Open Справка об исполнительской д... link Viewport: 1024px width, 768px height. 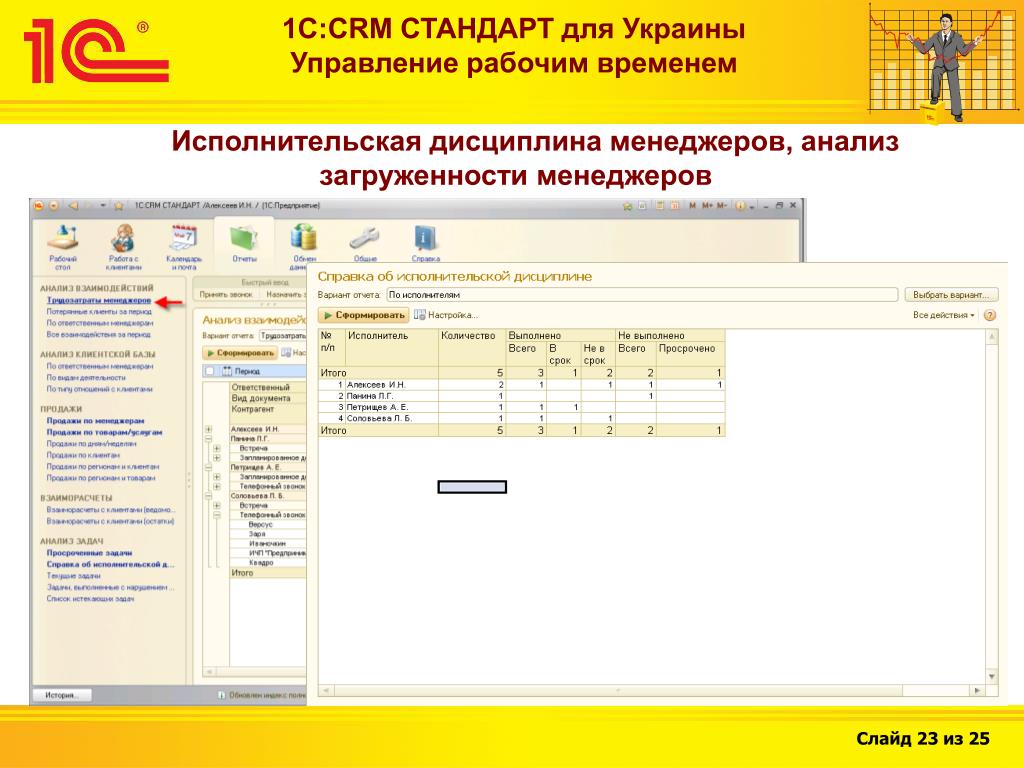tap(110, 564)
